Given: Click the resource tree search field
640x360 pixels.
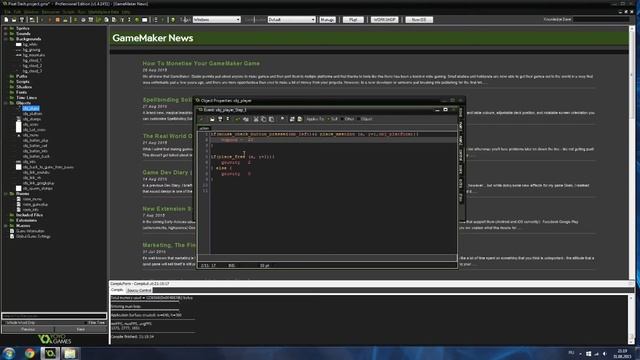Looking at the screenshot, I should pyautogui.click(x=54, y=316).
